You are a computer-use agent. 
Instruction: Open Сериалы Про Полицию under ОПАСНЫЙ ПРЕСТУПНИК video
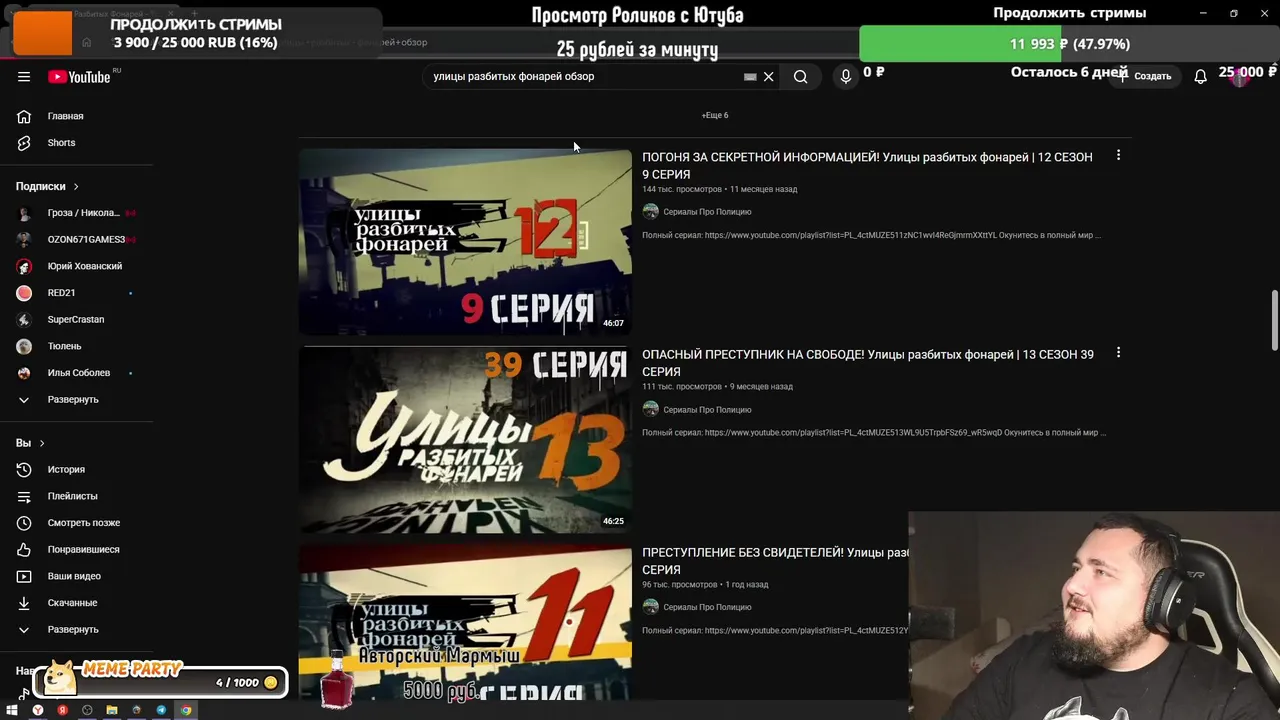tap(707, 410)
